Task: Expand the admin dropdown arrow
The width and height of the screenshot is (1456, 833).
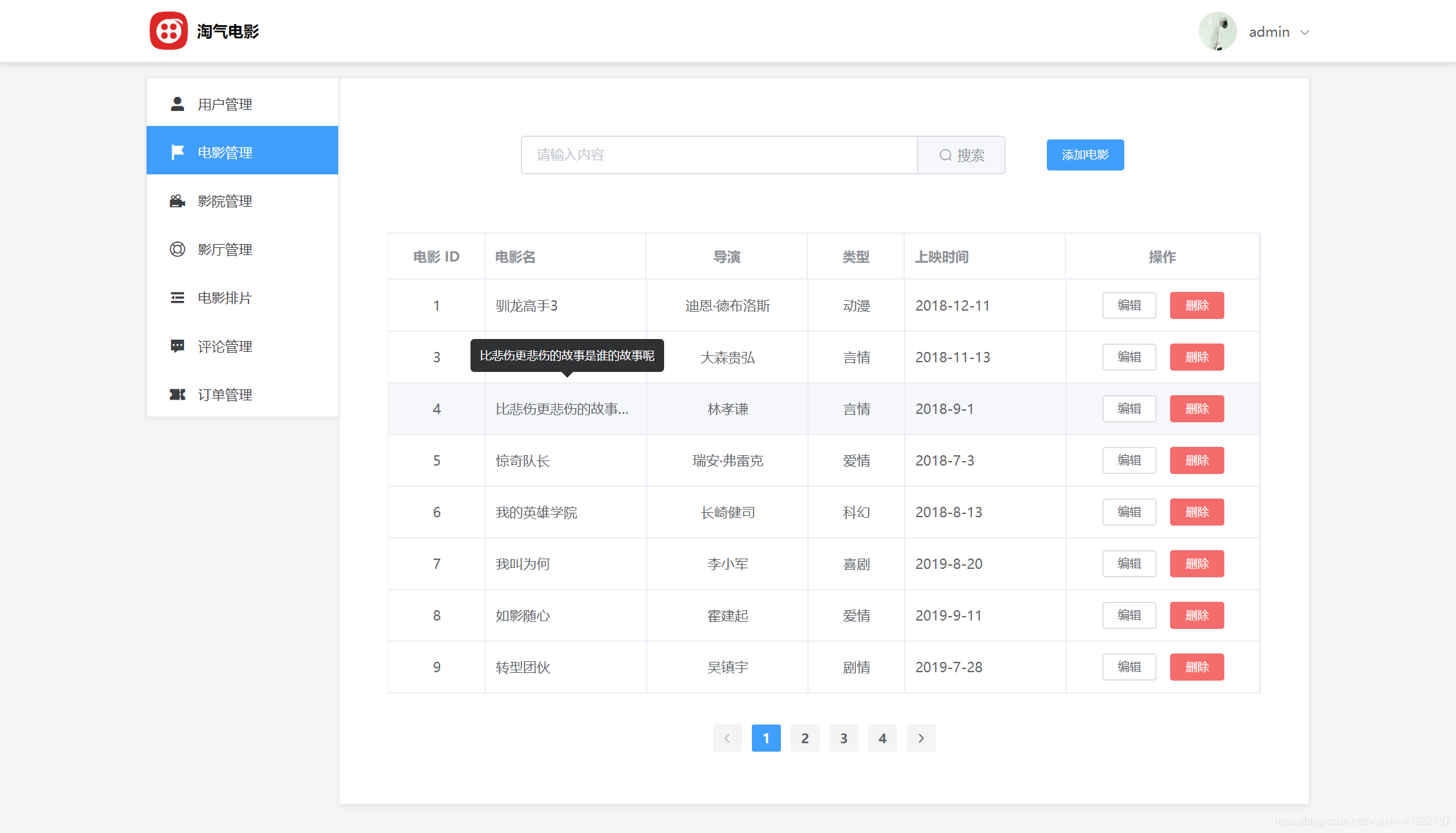Action: click(x=1304, y=32)
